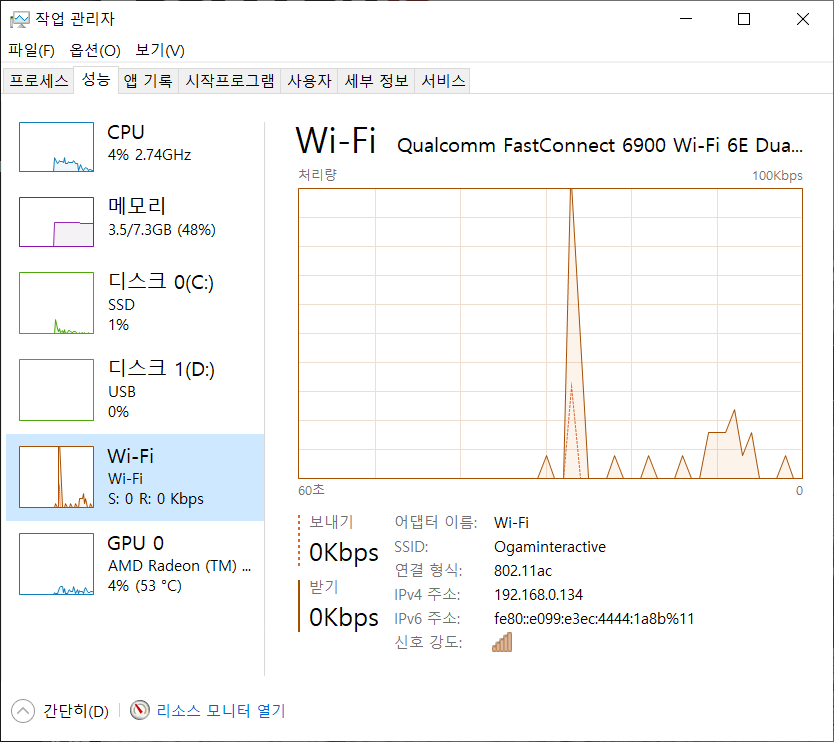This screenshot has height=742, width=834.
Task: Select the CPU mini graph thumbnail
Action: click(56, 146)
